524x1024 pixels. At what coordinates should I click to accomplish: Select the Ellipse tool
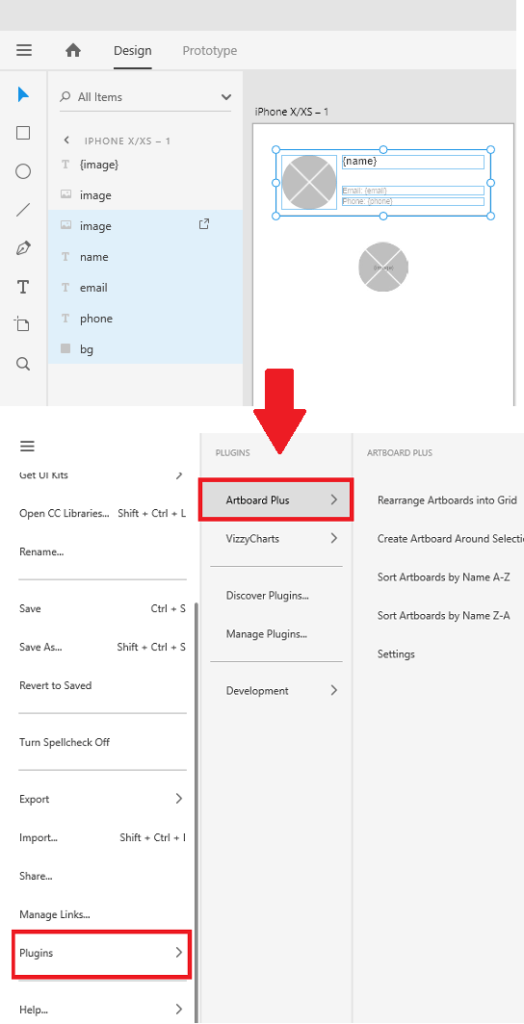point(24,172)
